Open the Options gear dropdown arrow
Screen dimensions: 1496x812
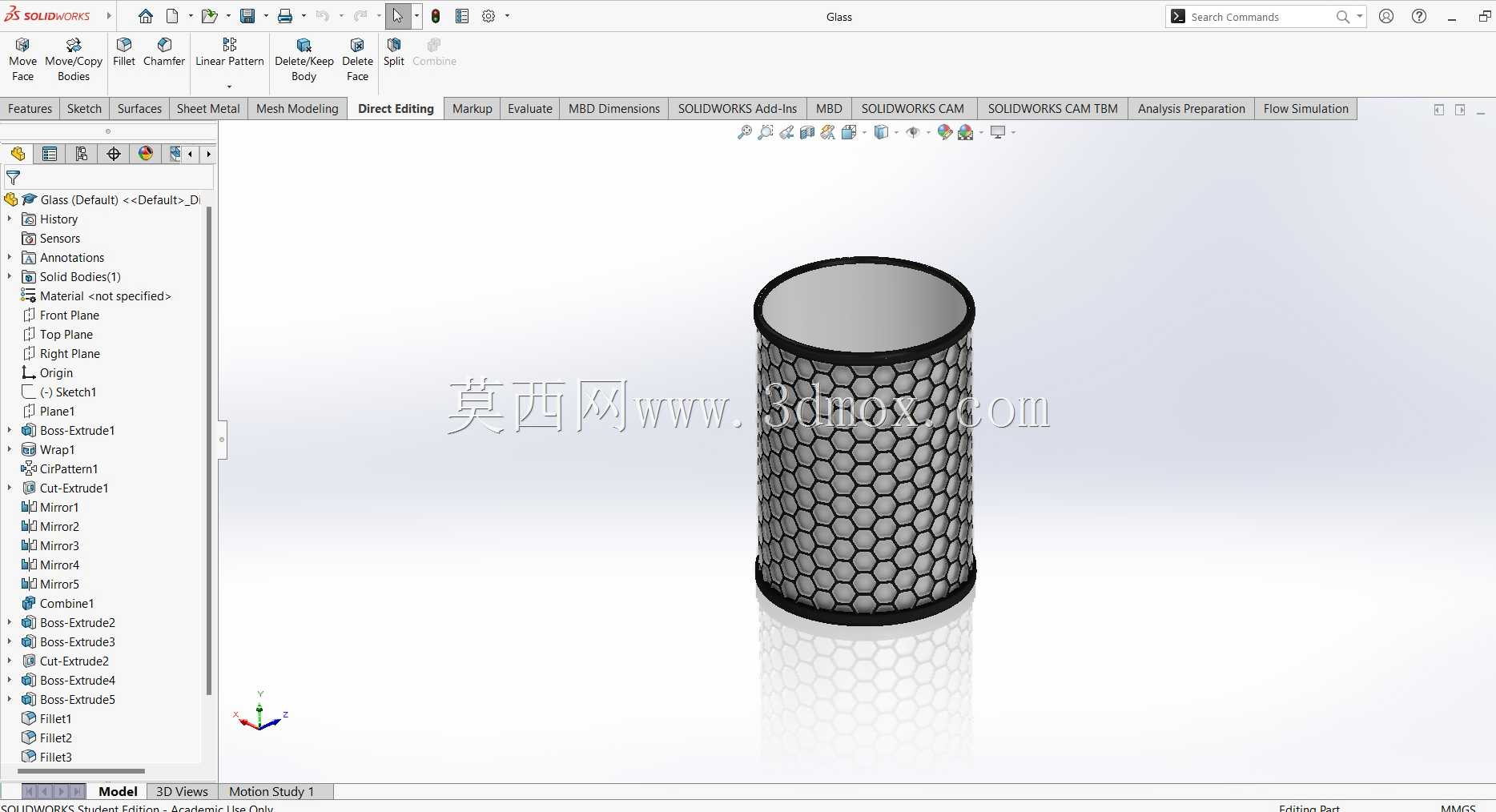click(507, 16)
